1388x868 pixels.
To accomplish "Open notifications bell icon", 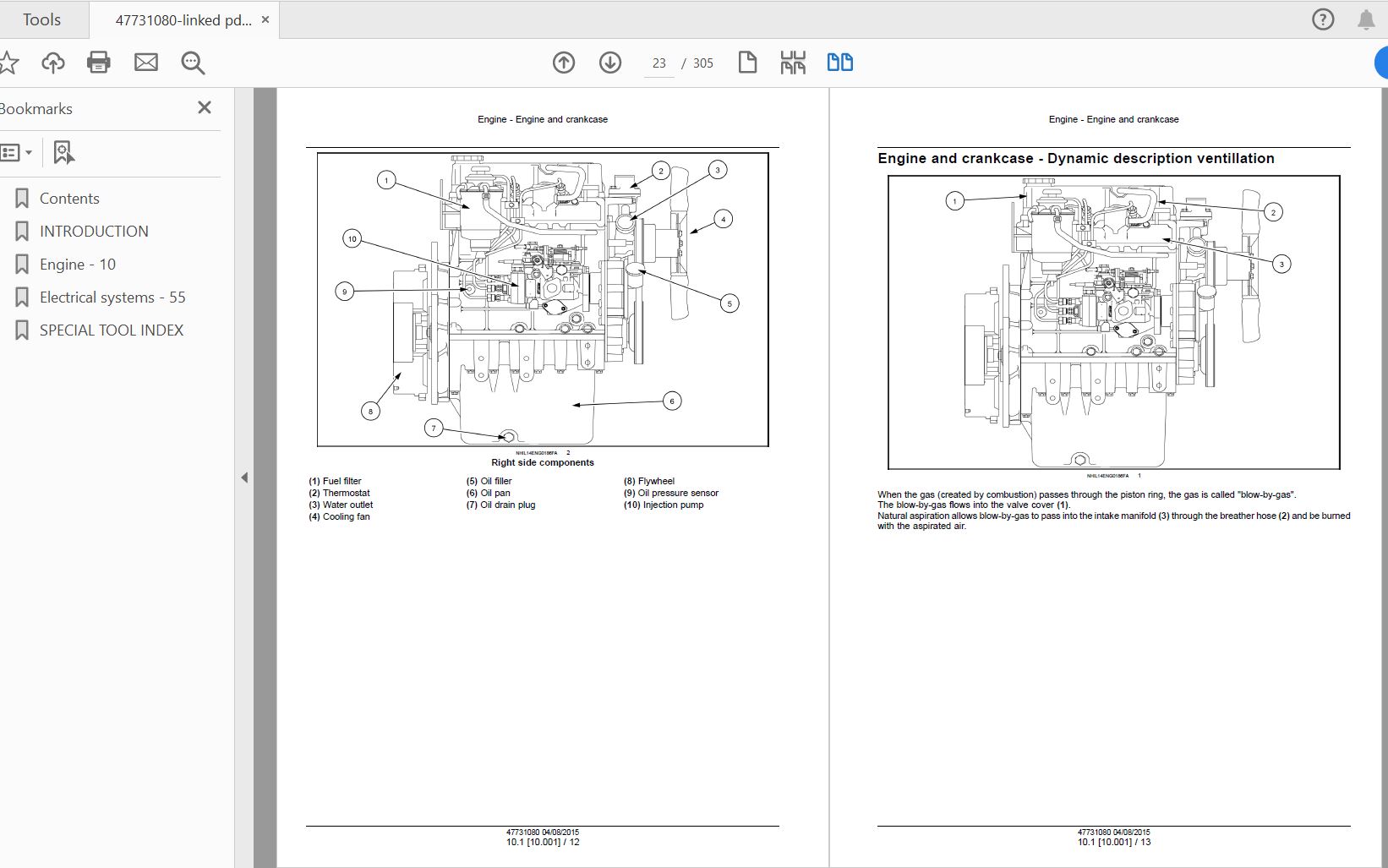I will coord(1366,19).
